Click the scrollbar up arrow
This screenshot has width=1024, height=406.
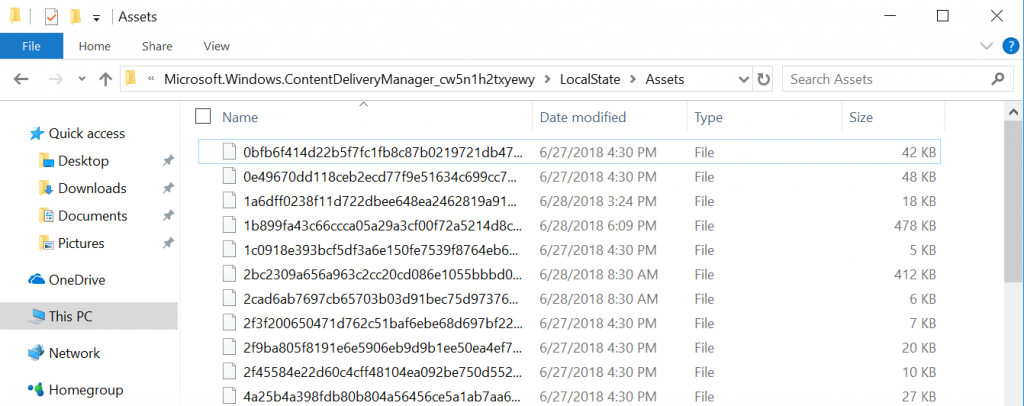pyautogui.click(x=1016, y=112)
